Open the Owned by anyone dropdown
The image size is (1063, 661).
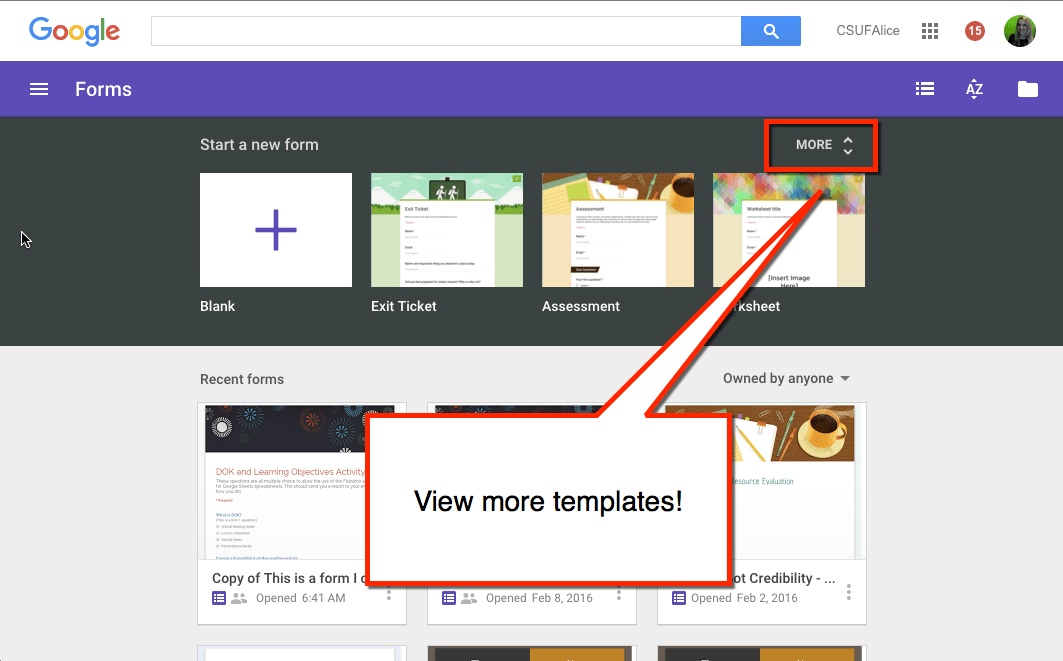pyautogui.click(x=786, y=378)
